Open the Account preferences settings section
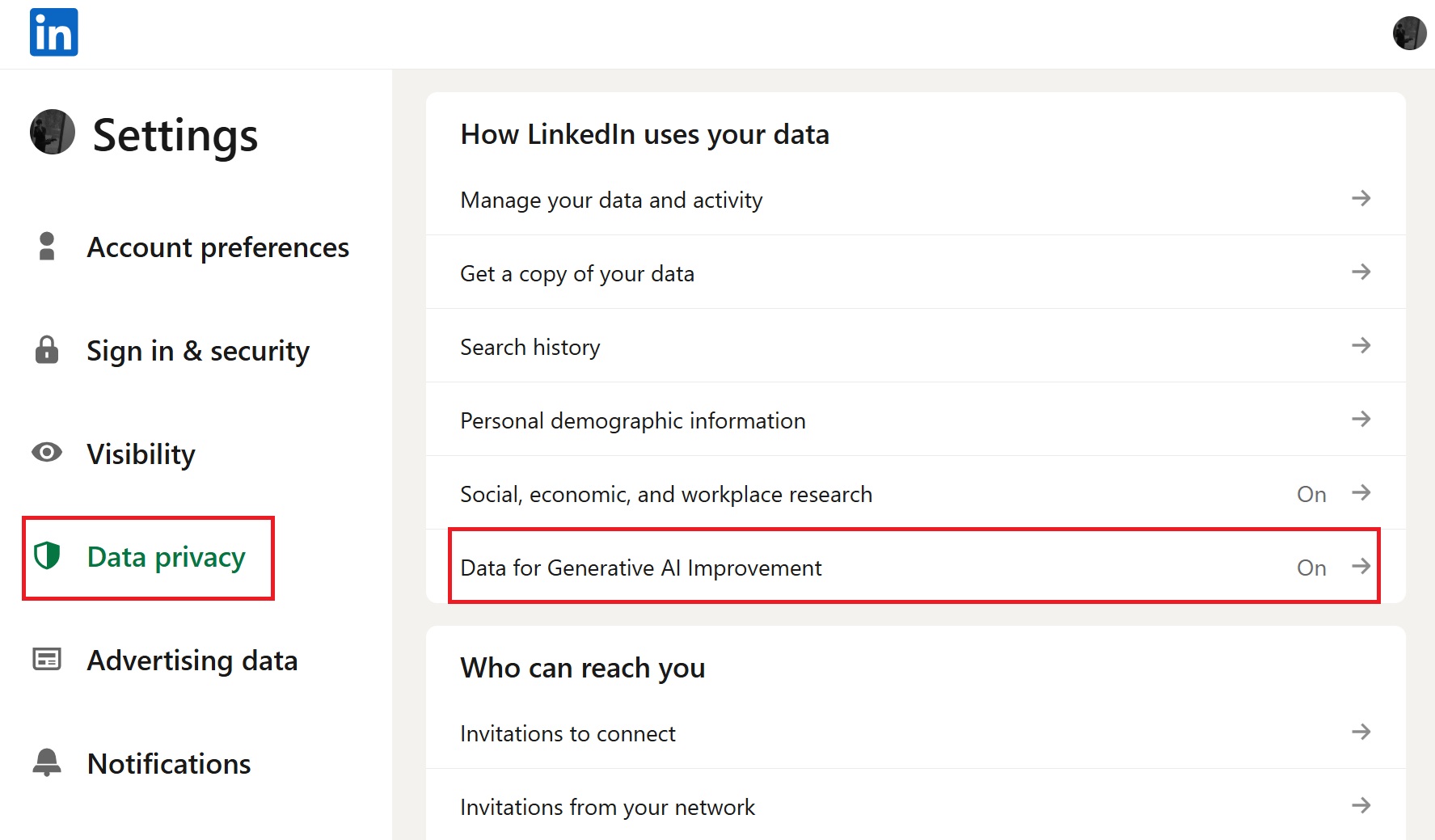1435x840 pixels. [217, 247]
